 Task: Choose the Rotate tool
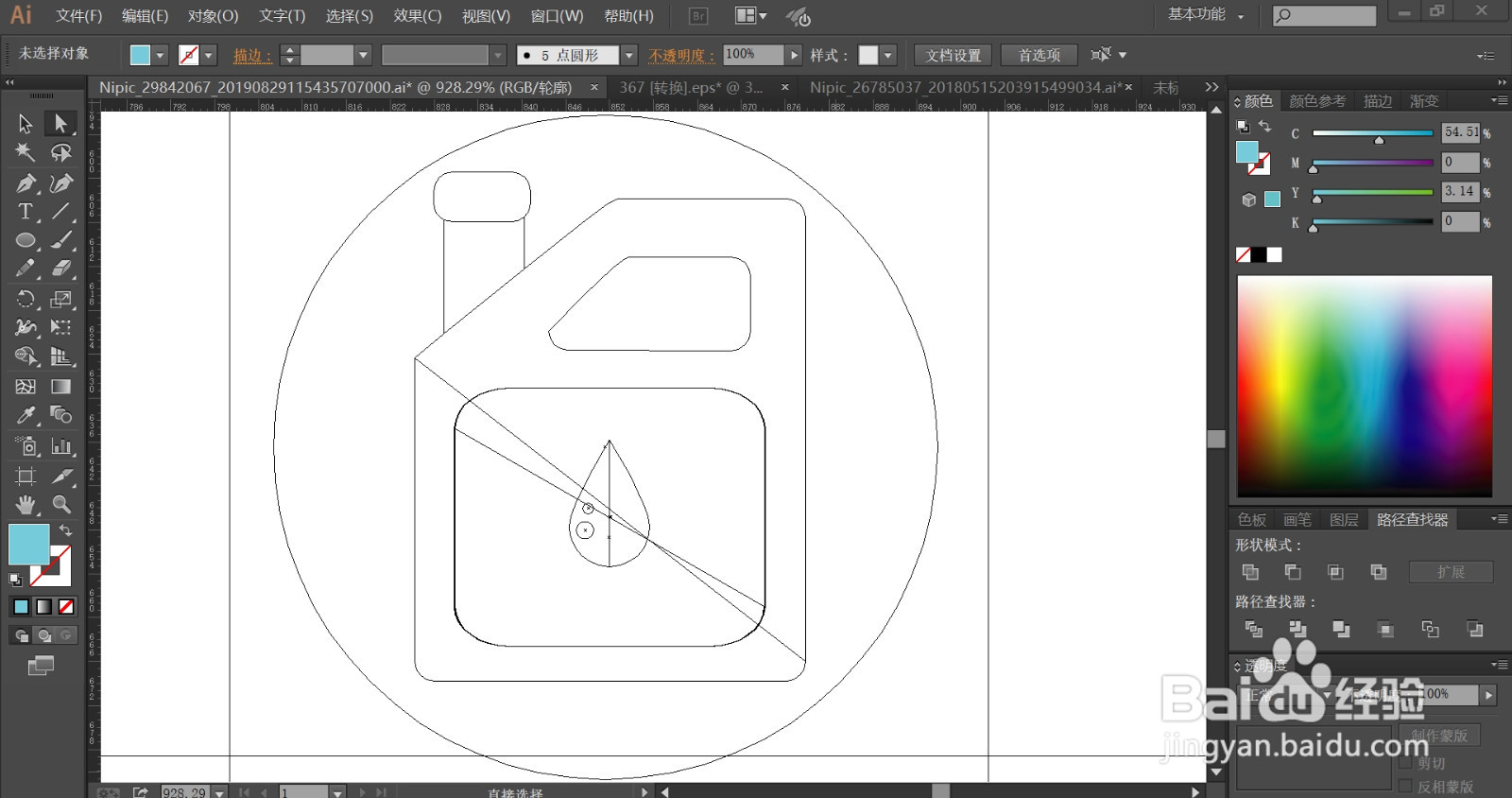26,299
